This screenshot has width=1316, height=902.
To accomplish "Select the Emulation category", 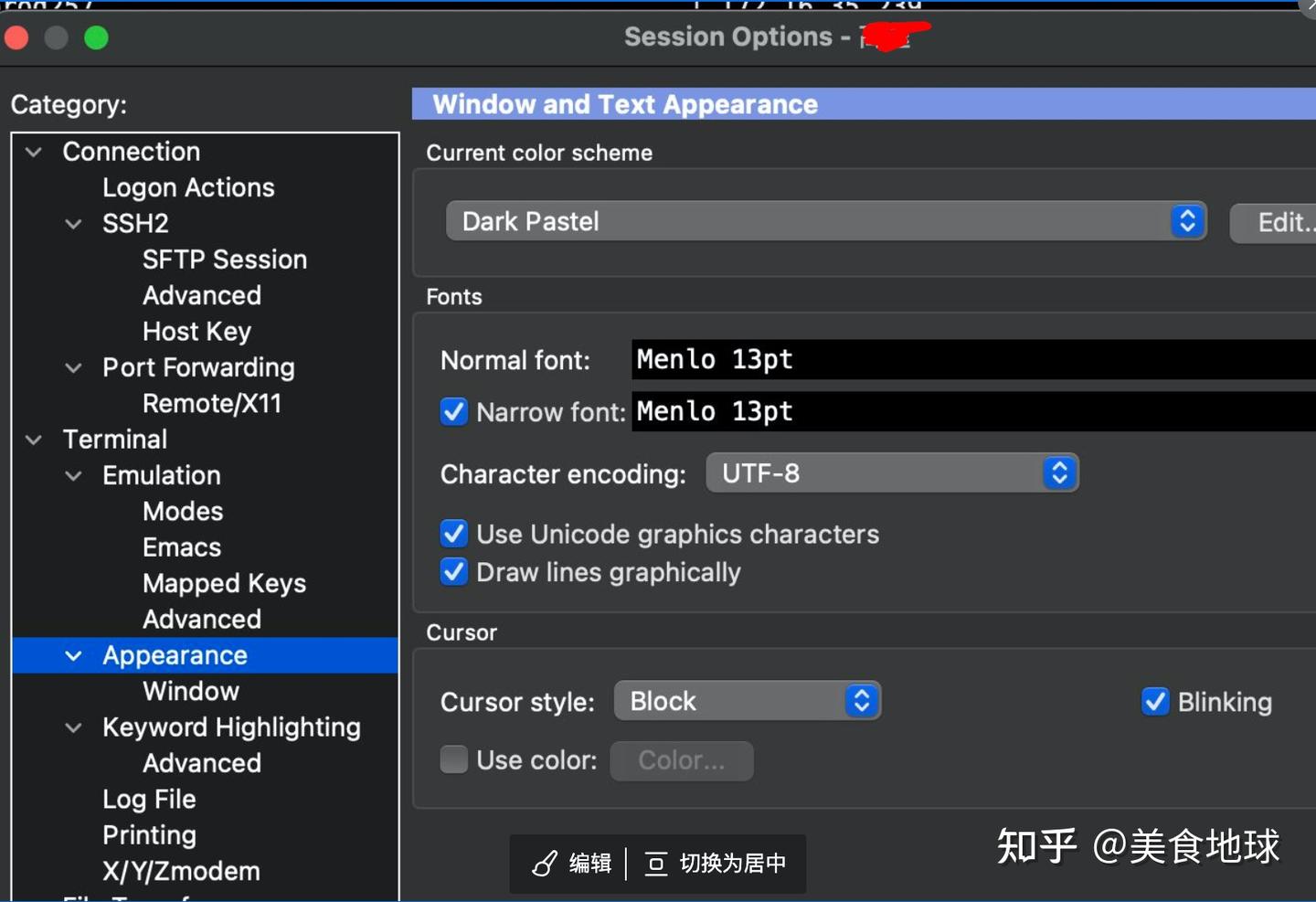I will point(161,475).
